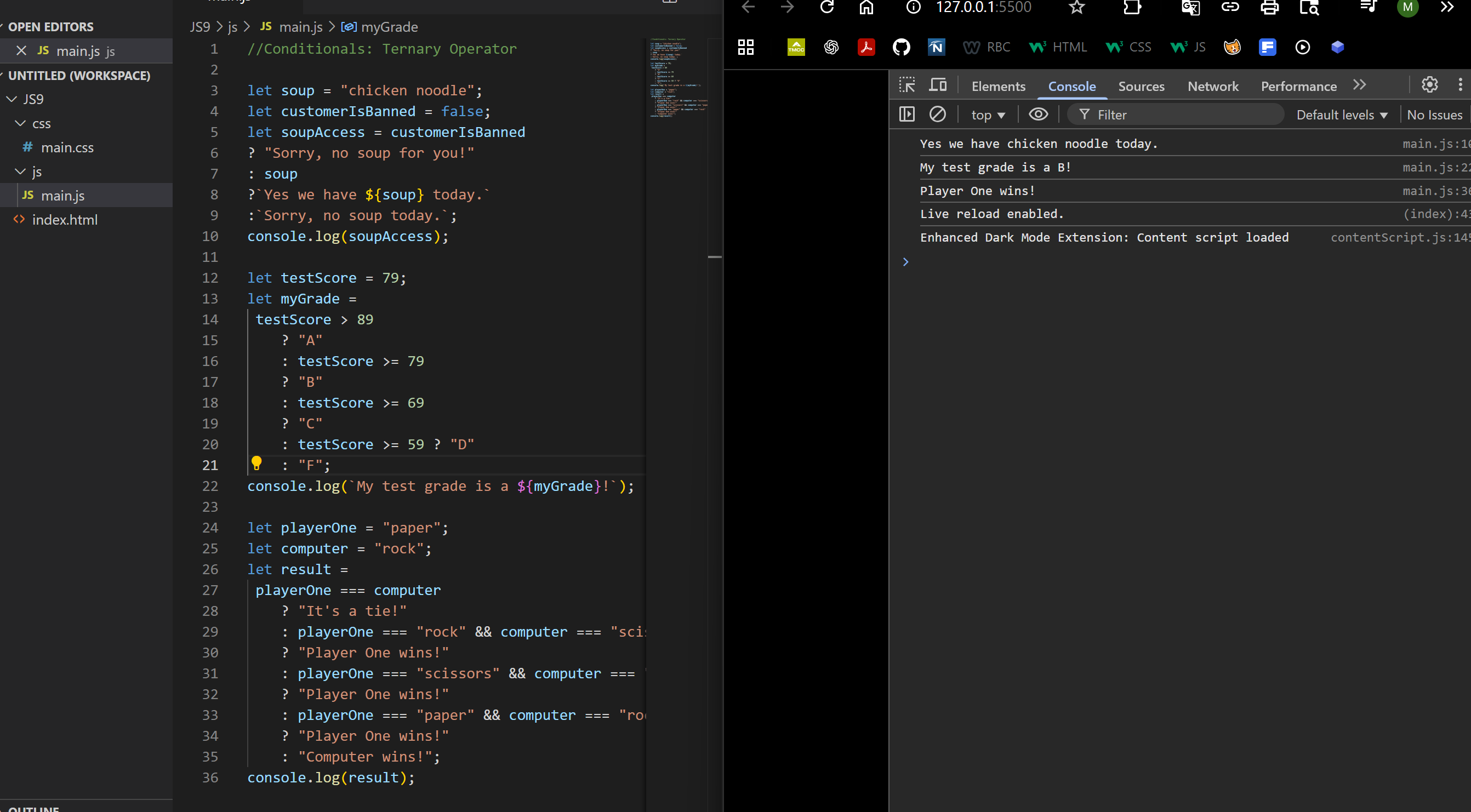Open the Adobe PDF bookmark icon

(x=866, y=47)
